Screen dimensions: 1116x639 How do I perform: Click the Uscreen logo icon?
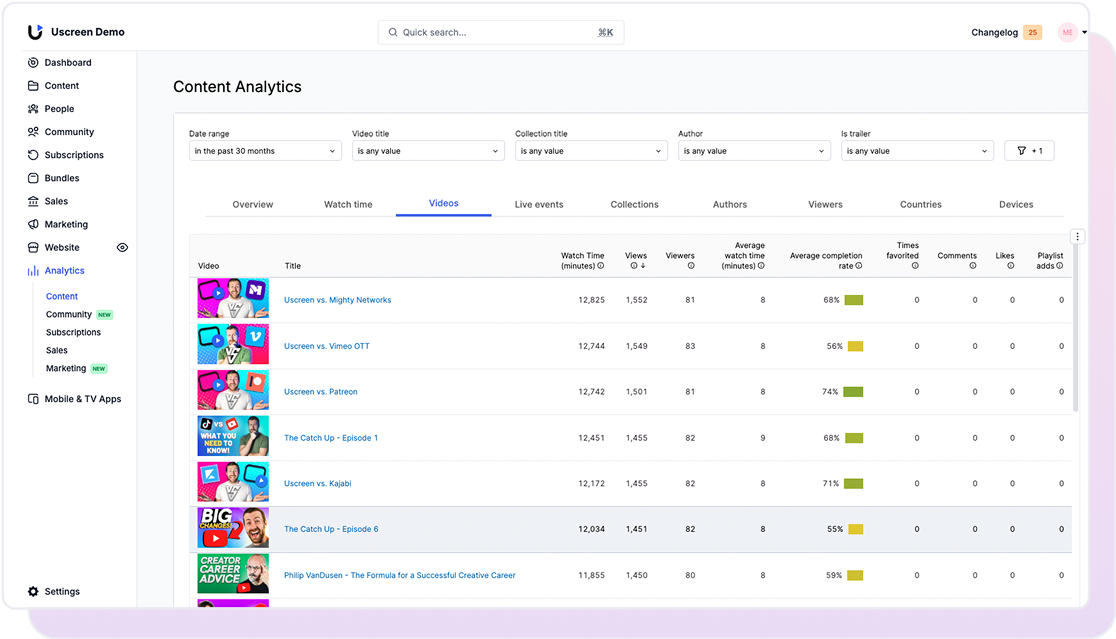pyautogui.click(x=35, y=32)
